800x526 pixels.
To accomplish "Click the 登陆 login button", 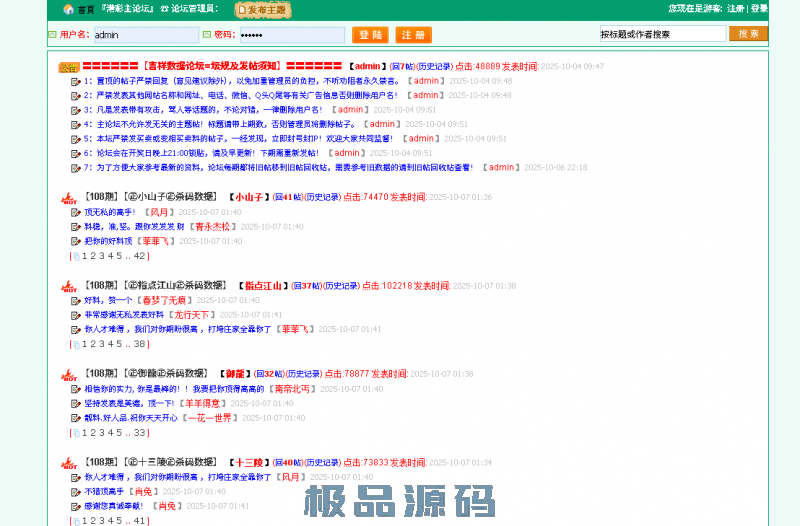I will click(x=370, y=35).
